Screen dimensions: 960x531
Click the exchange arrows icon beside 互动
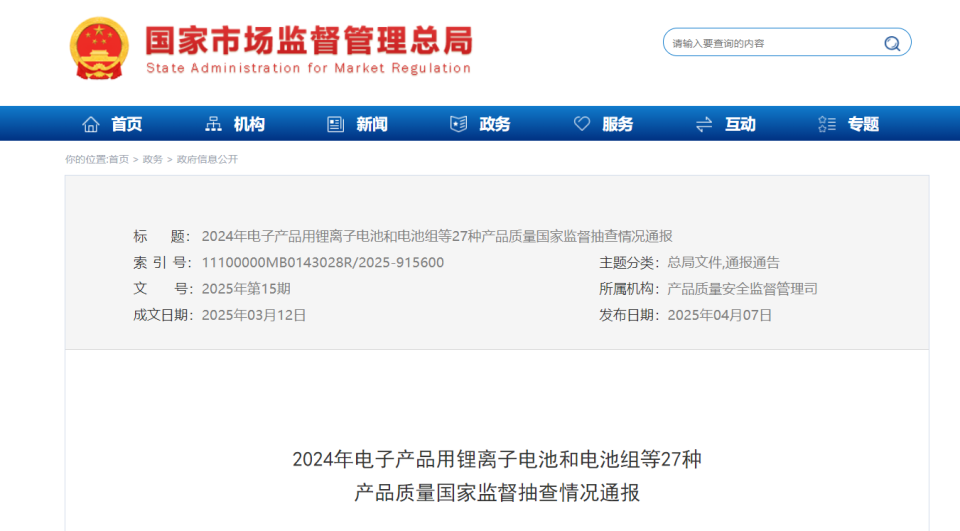tap(704, 124)
